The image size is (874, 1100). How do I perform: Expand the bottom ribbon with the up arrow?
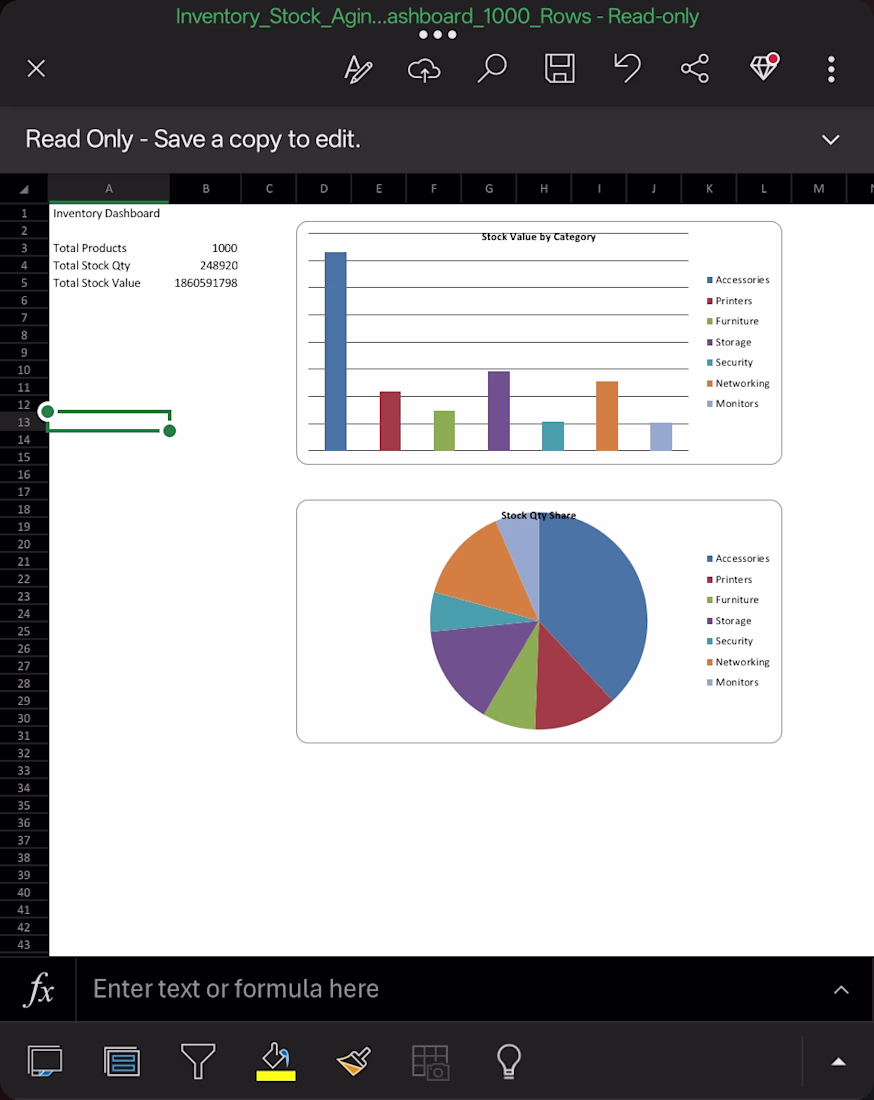point(838,1061)
